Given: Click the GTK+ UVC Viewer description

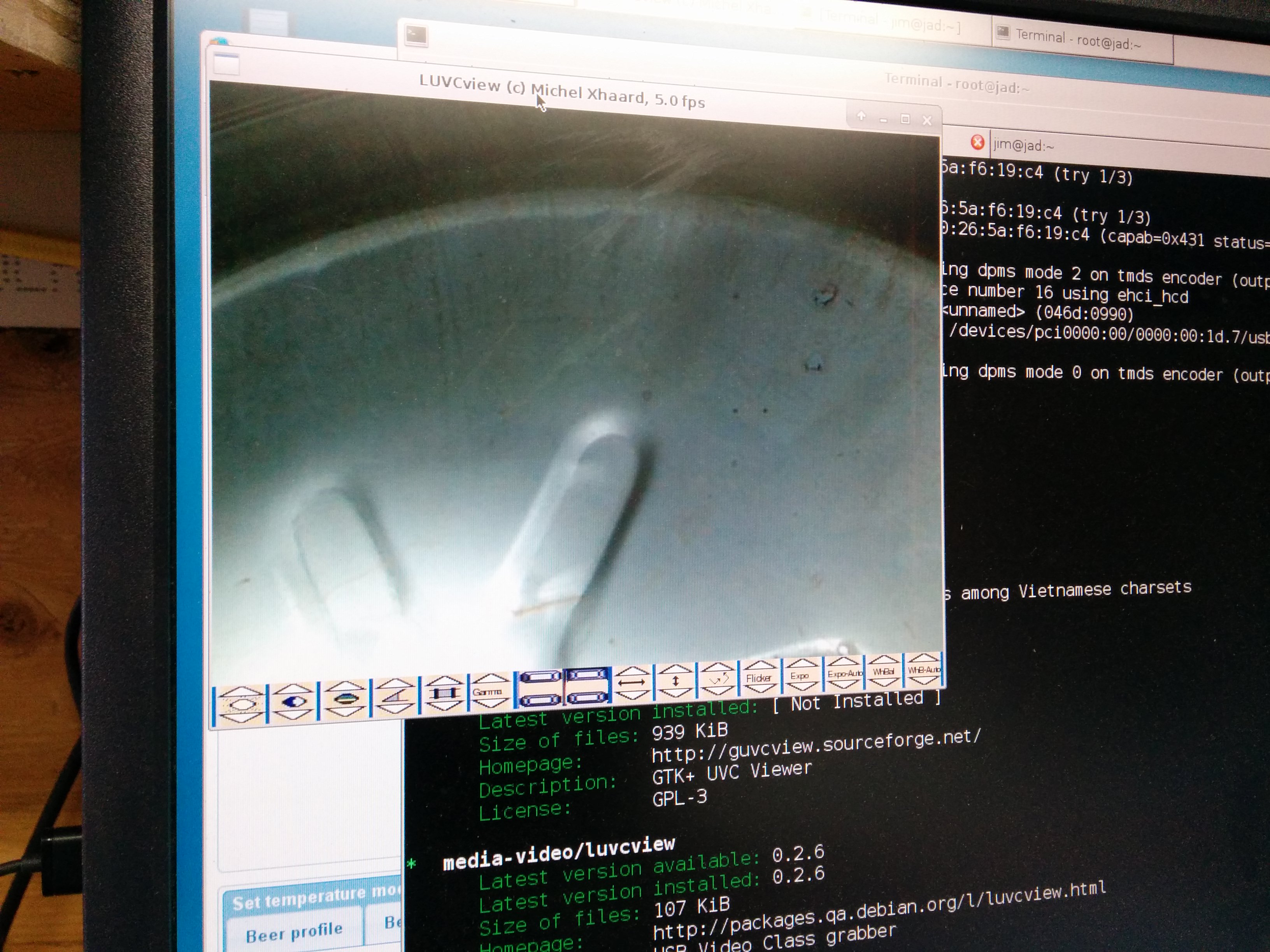Looking at the screenshot, I should (x=732, y=773).
